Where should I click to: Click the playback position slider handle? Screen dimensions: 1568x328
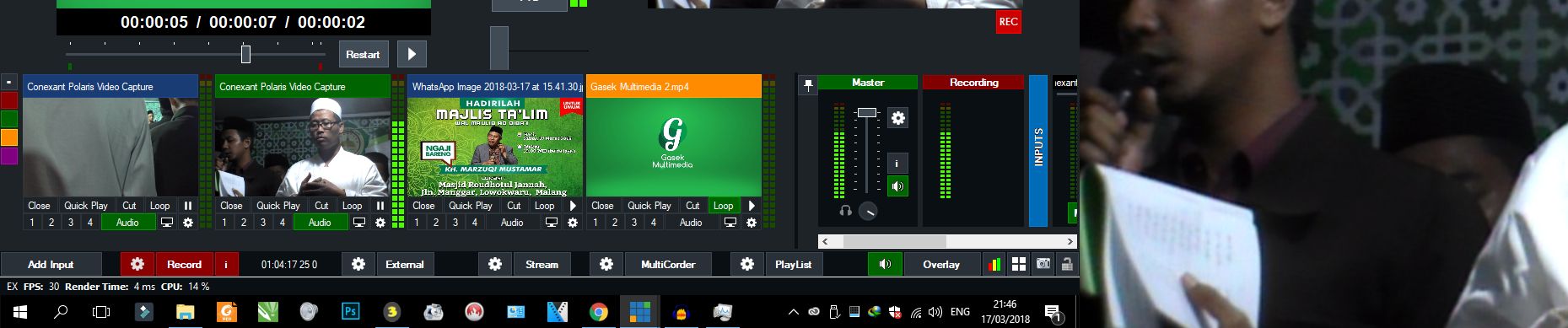tap(245, 54)
